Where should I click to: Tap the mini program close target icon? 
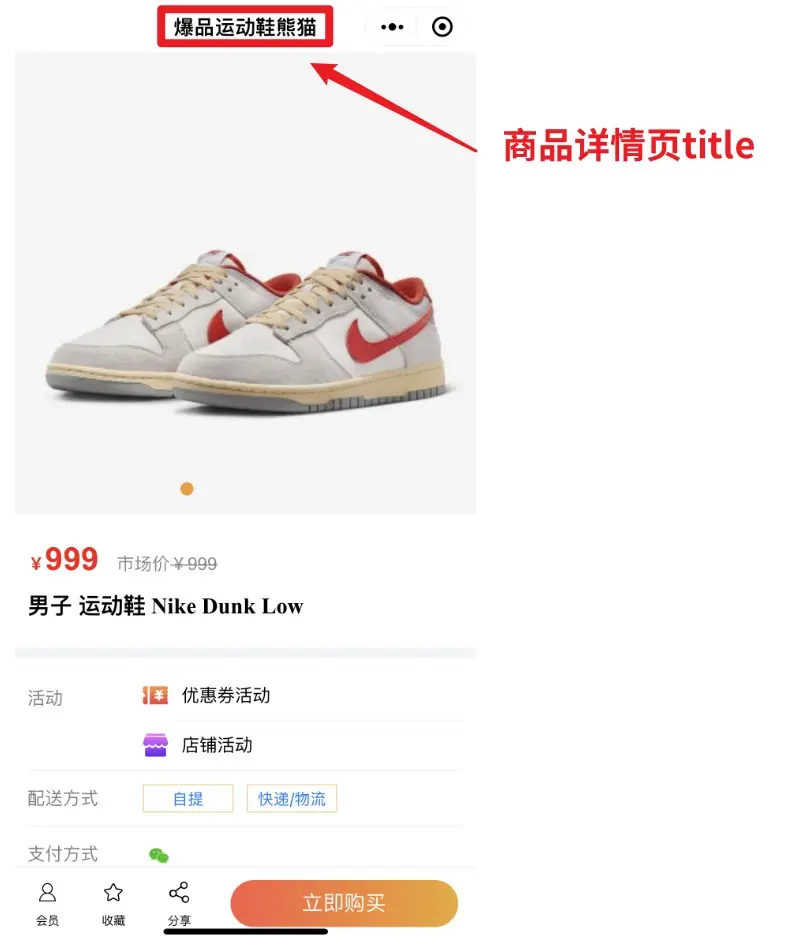[442, 27]
